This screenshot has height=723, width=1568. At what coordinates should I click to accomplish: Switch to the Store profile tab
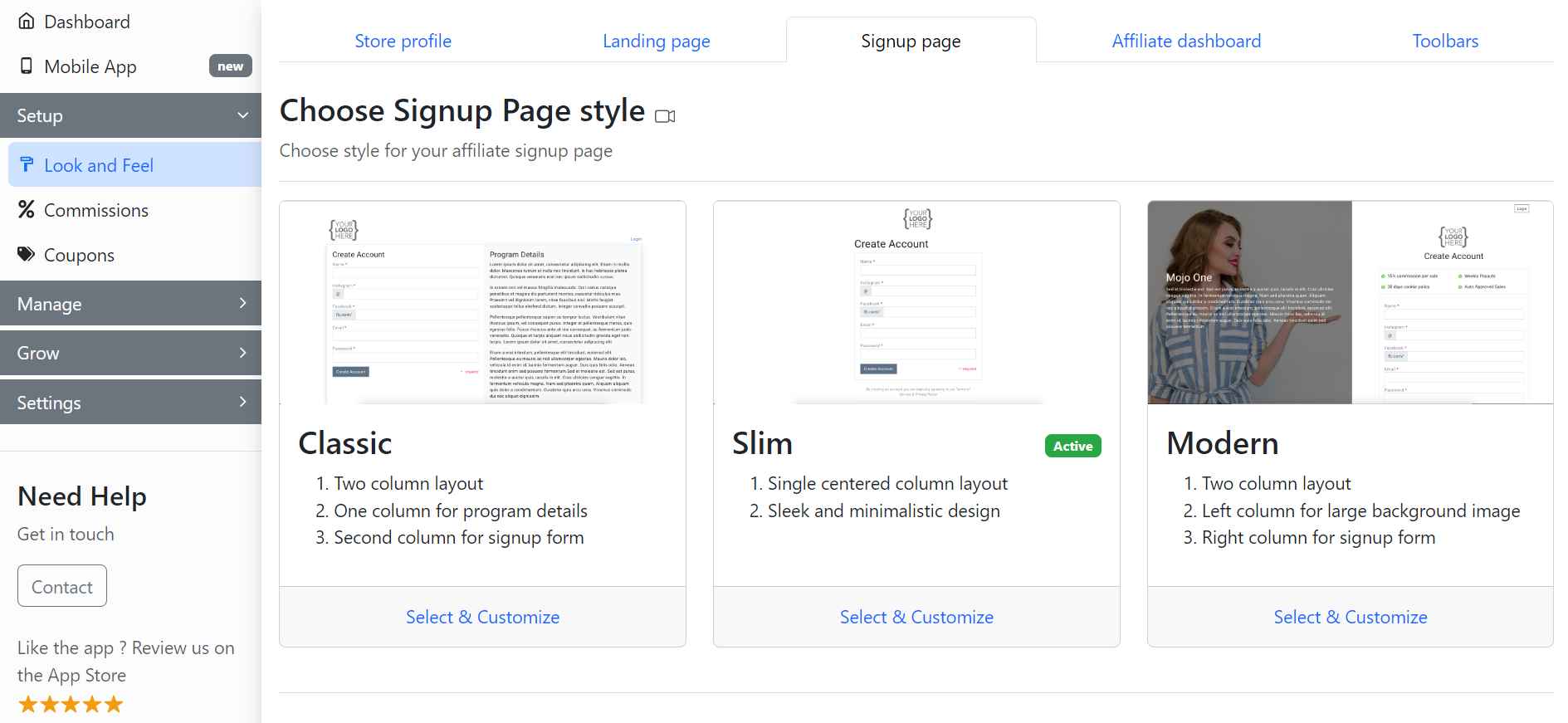403,41
